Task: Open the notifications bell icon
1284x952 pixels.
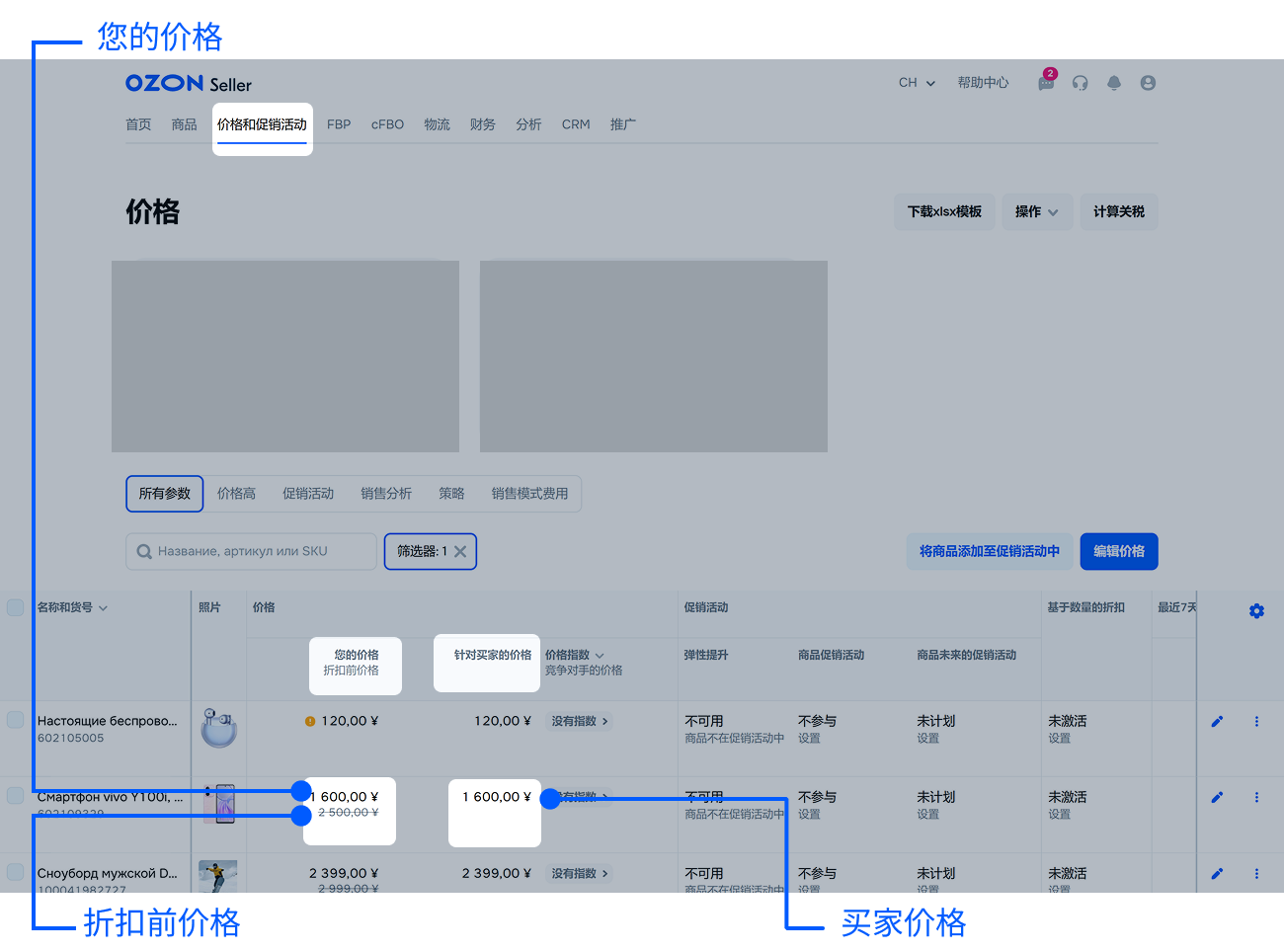Action: pyautogui.click(x=1114, y=83)
